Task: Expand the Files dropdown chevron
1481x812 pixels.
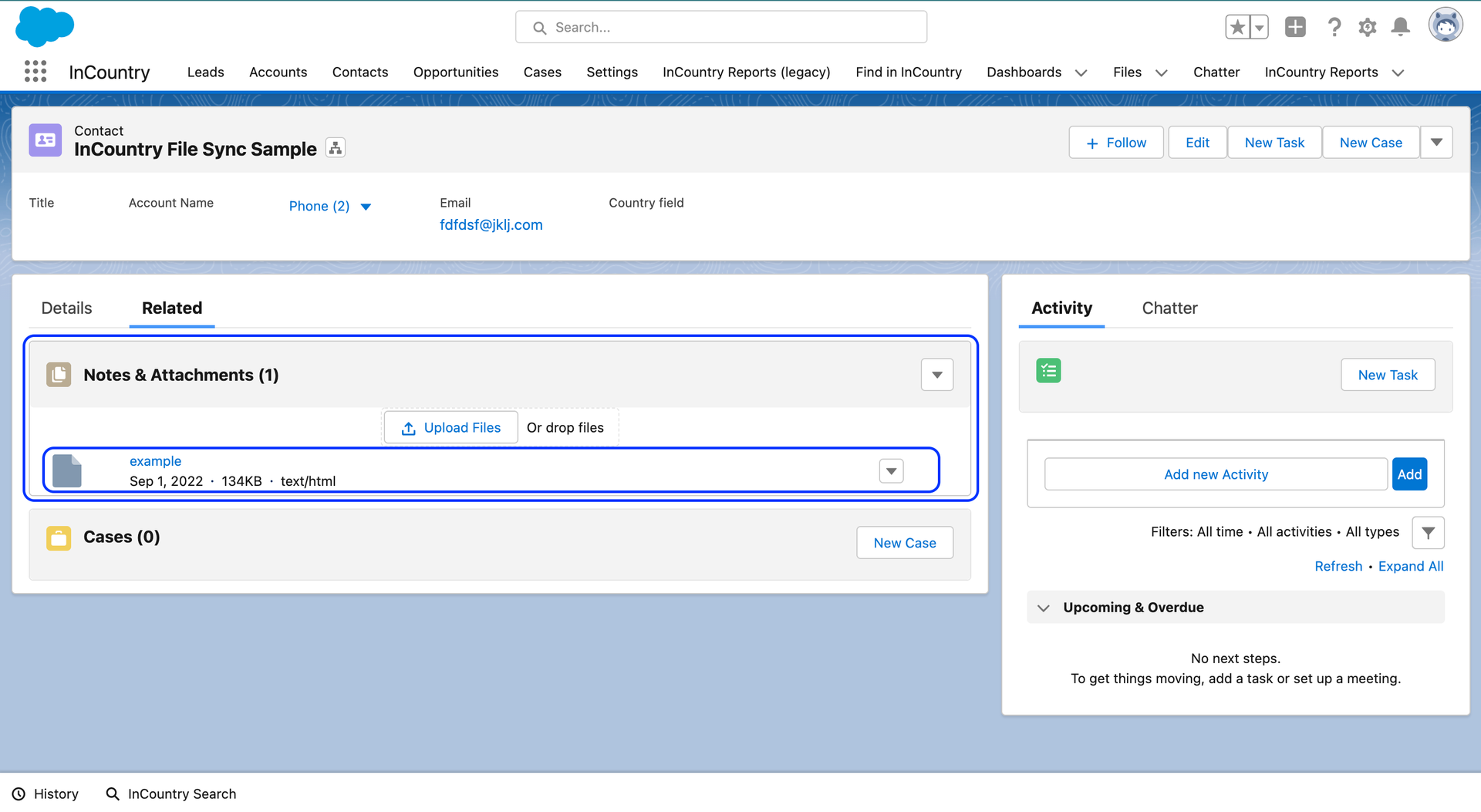Action: [x=1162, y=73]
